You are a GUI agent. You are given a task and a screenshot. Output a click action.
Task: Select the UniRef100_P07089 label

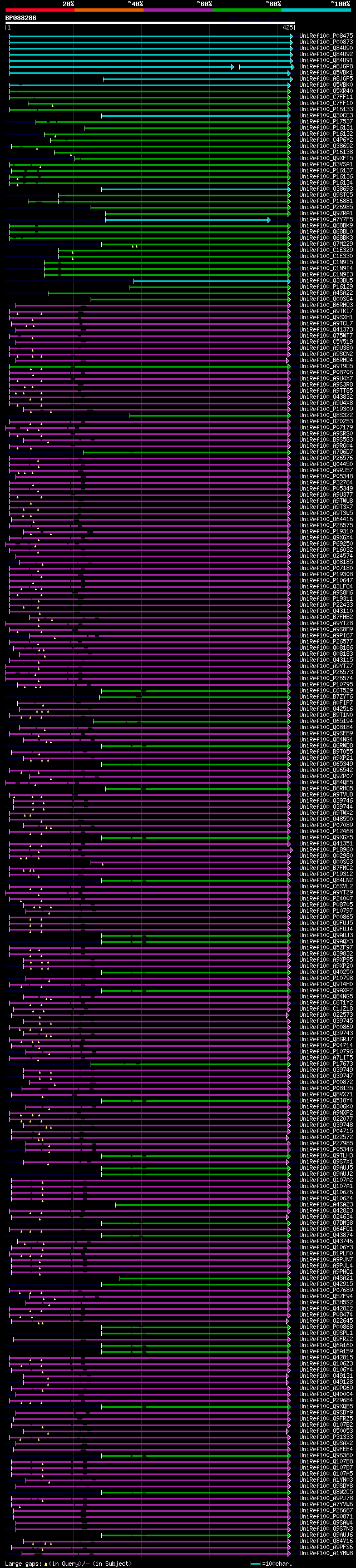326,825
